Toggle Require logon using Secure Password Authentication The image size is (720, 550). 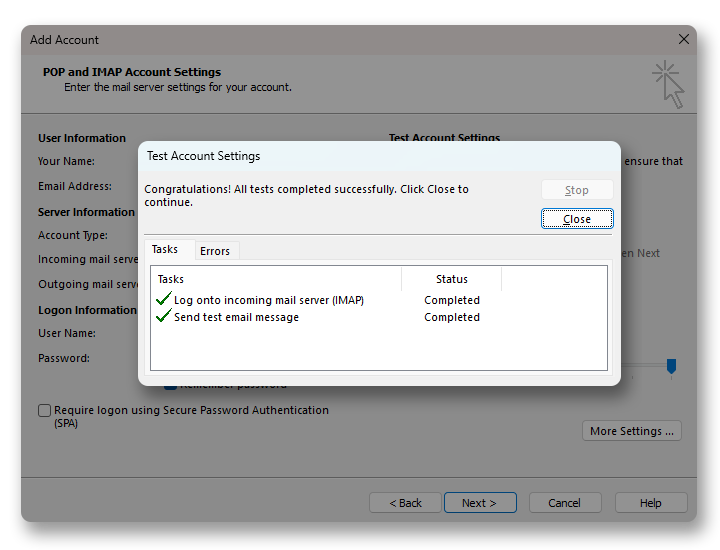pos(44,410)
